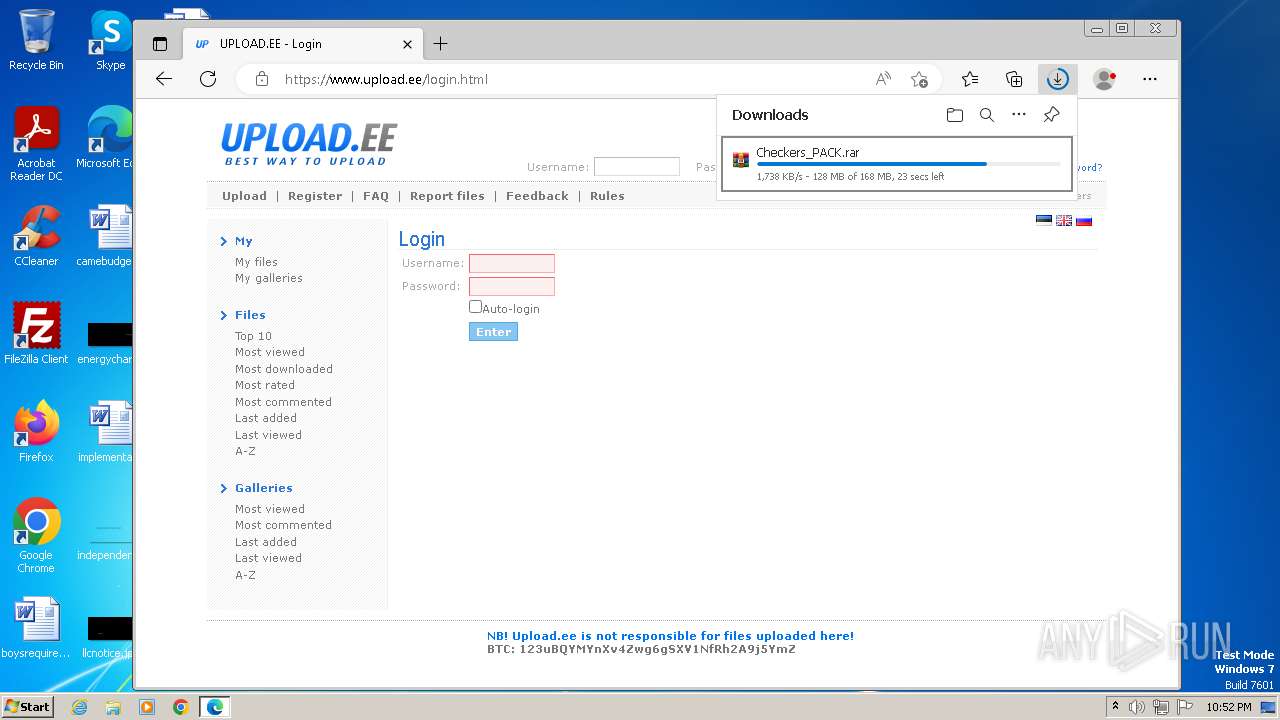Go back with the browser back arrow
The width and height of the screenshot is (1280, 720).
[x=164, y=79]
